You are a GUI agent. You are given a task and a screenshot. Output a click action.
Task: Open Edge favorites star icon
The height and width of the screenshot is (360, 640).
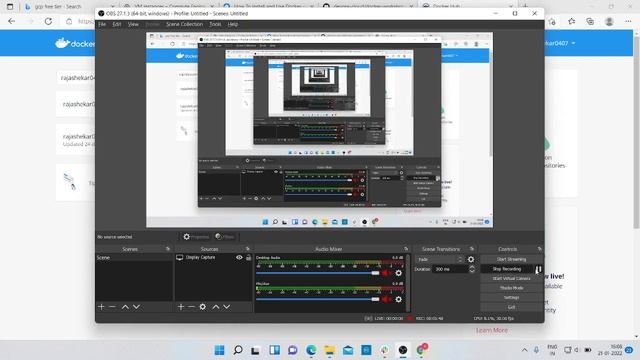point(571,21)
